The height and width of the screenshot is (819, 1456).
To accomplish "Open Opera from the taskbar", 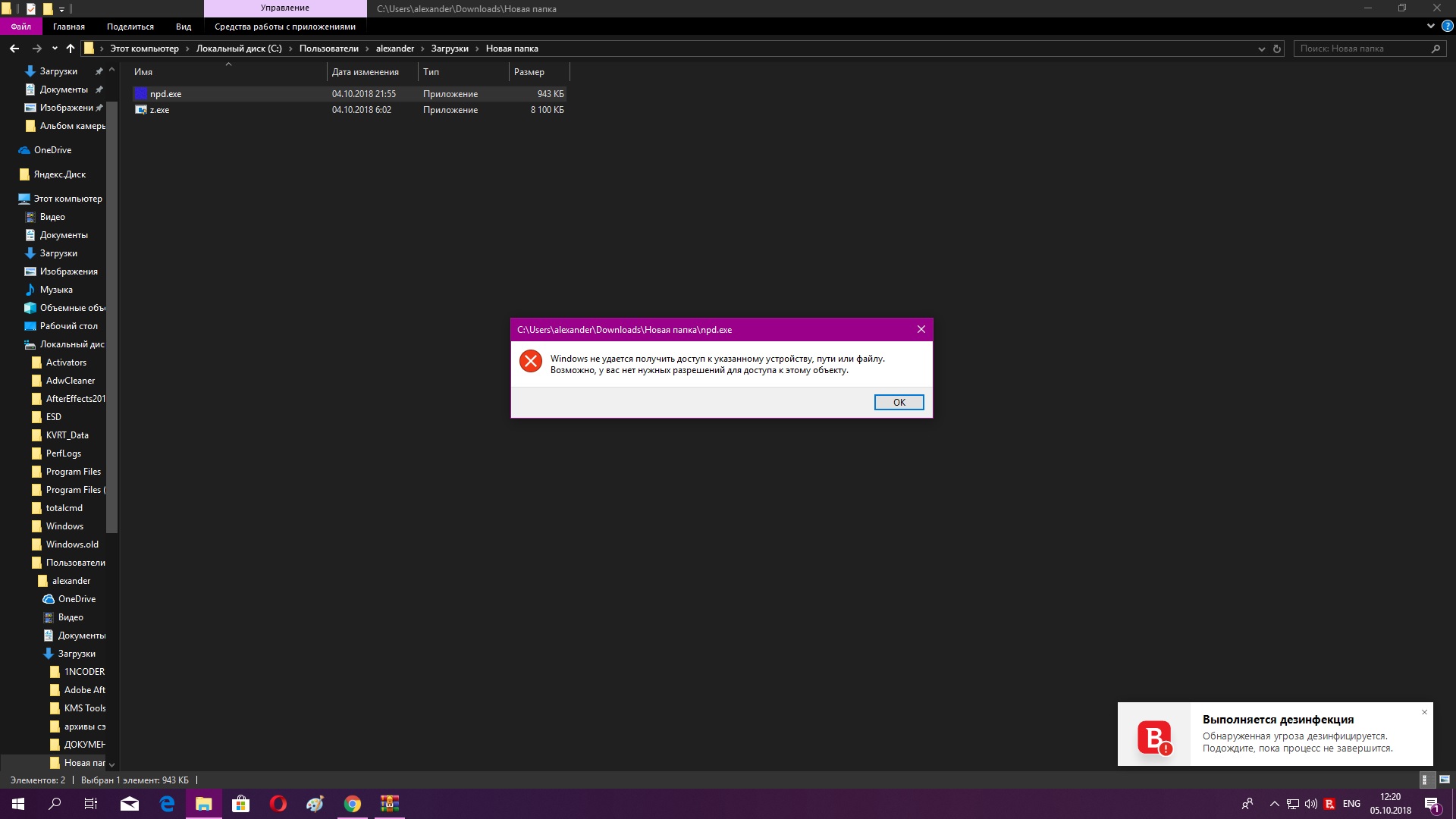I will click(278, 804).
